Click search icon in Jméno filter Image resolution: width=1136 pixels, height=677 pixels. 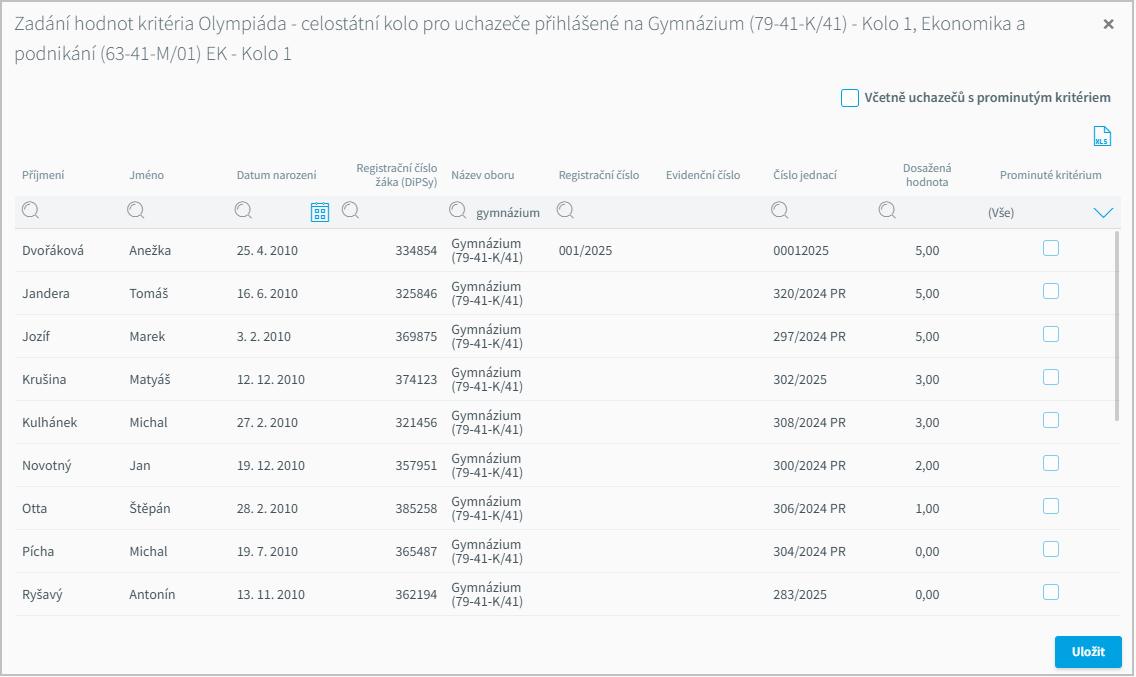click(135, 210)
